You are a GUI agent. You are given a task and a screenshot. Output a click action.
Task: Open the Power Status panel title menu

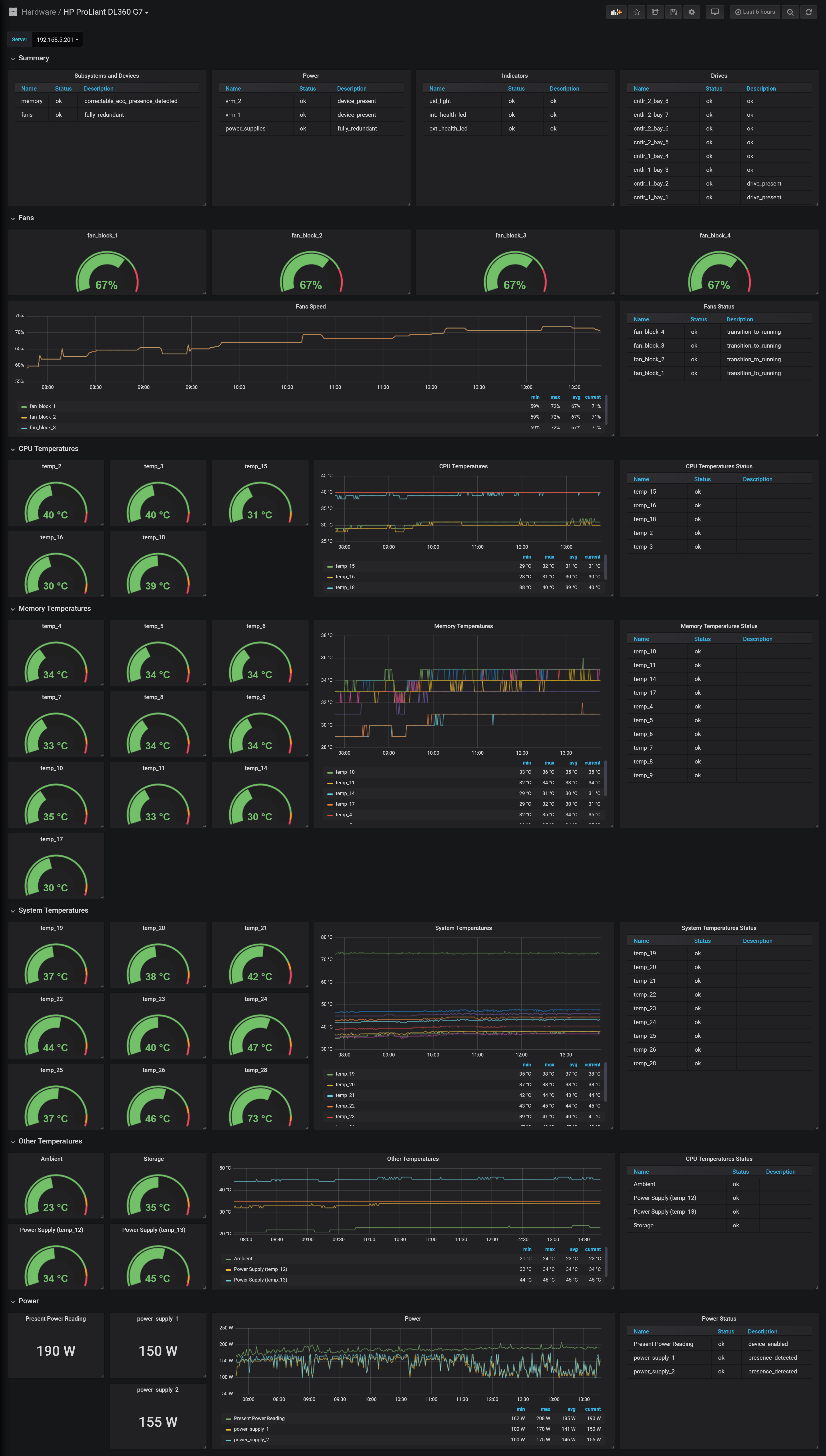[719, 1319]
